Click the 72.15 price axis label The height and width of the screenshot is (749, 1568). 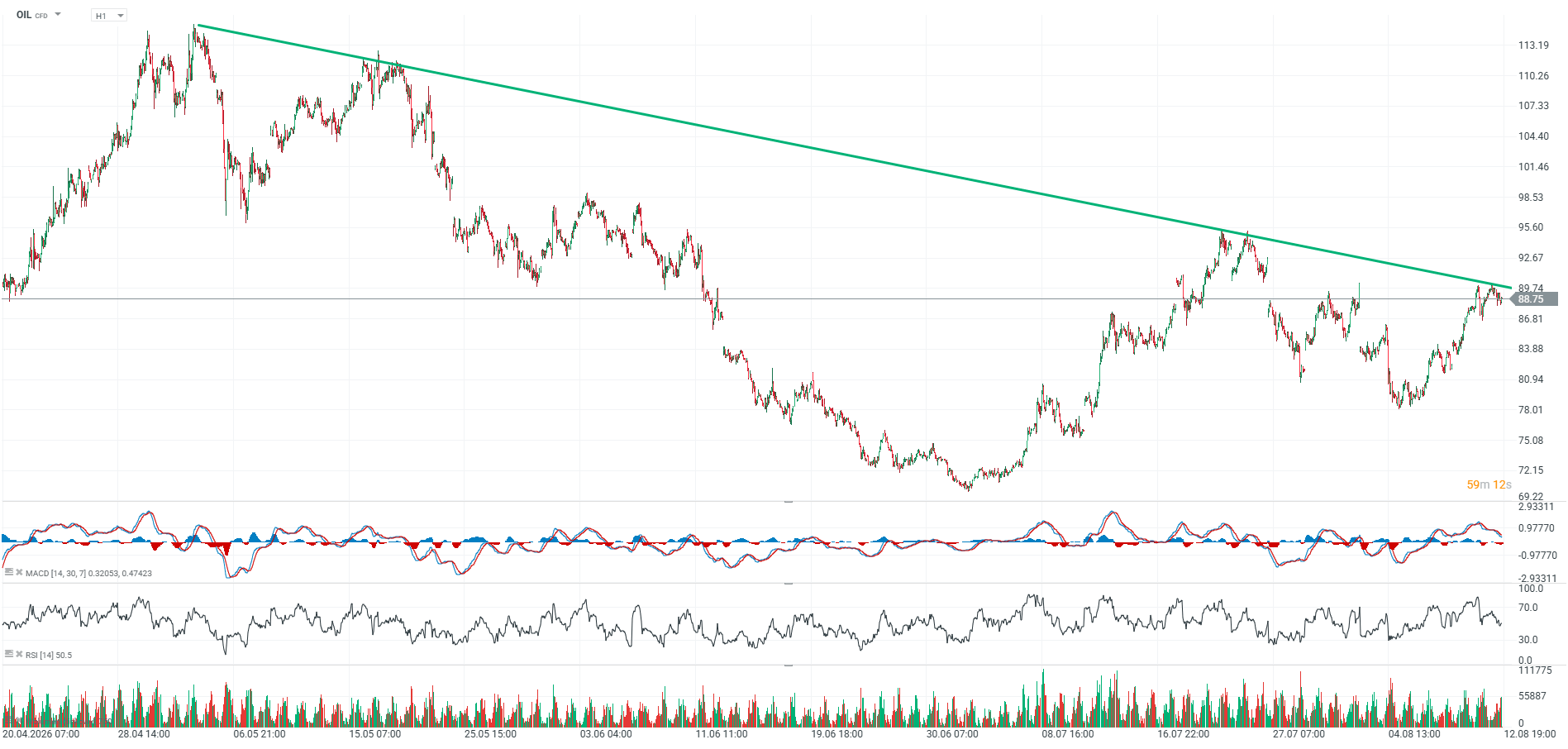click(1531, 470)
